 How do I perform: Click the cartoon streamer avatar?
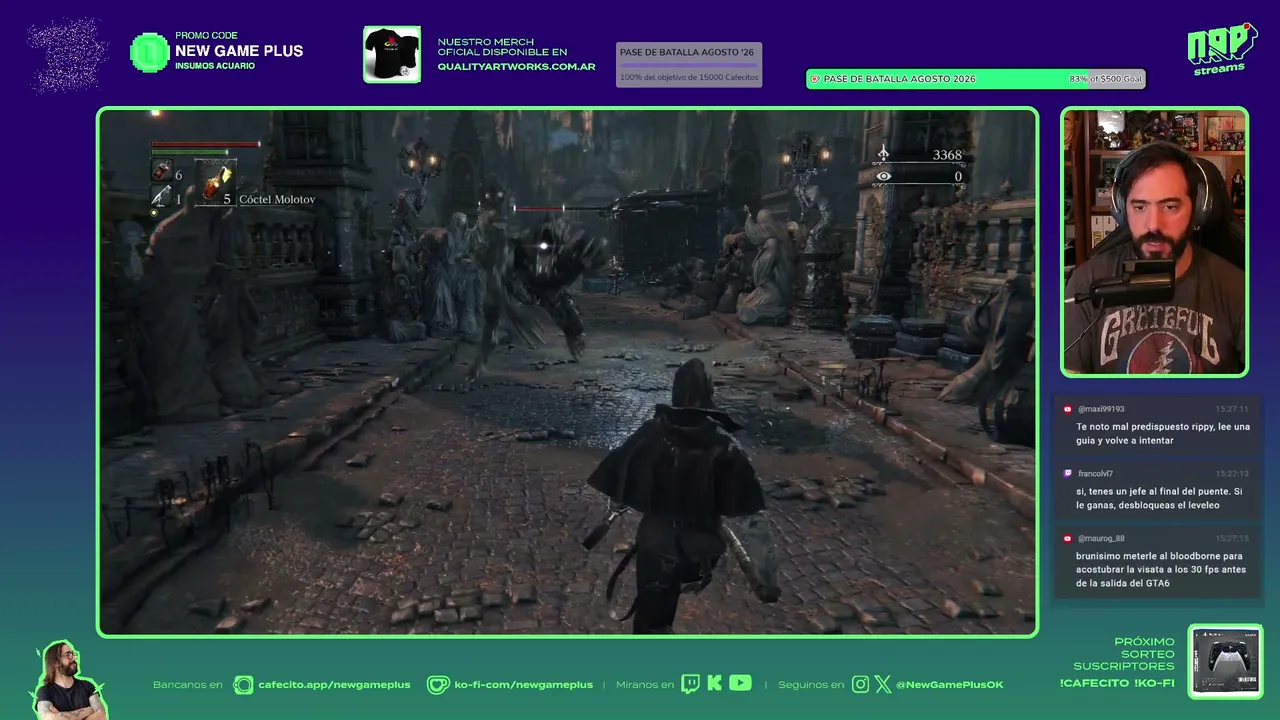pos(68,681)
